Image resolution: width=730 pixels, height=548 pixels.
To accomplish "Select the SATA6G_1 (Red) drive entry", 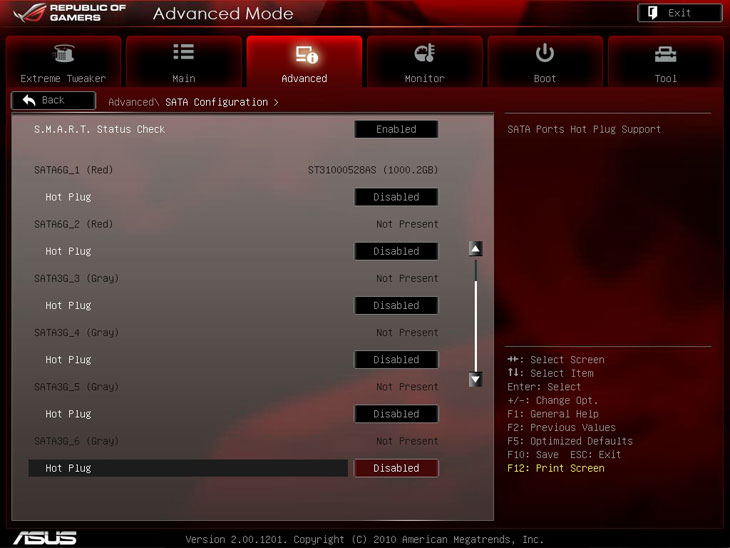I will click(x=73, y=170).
